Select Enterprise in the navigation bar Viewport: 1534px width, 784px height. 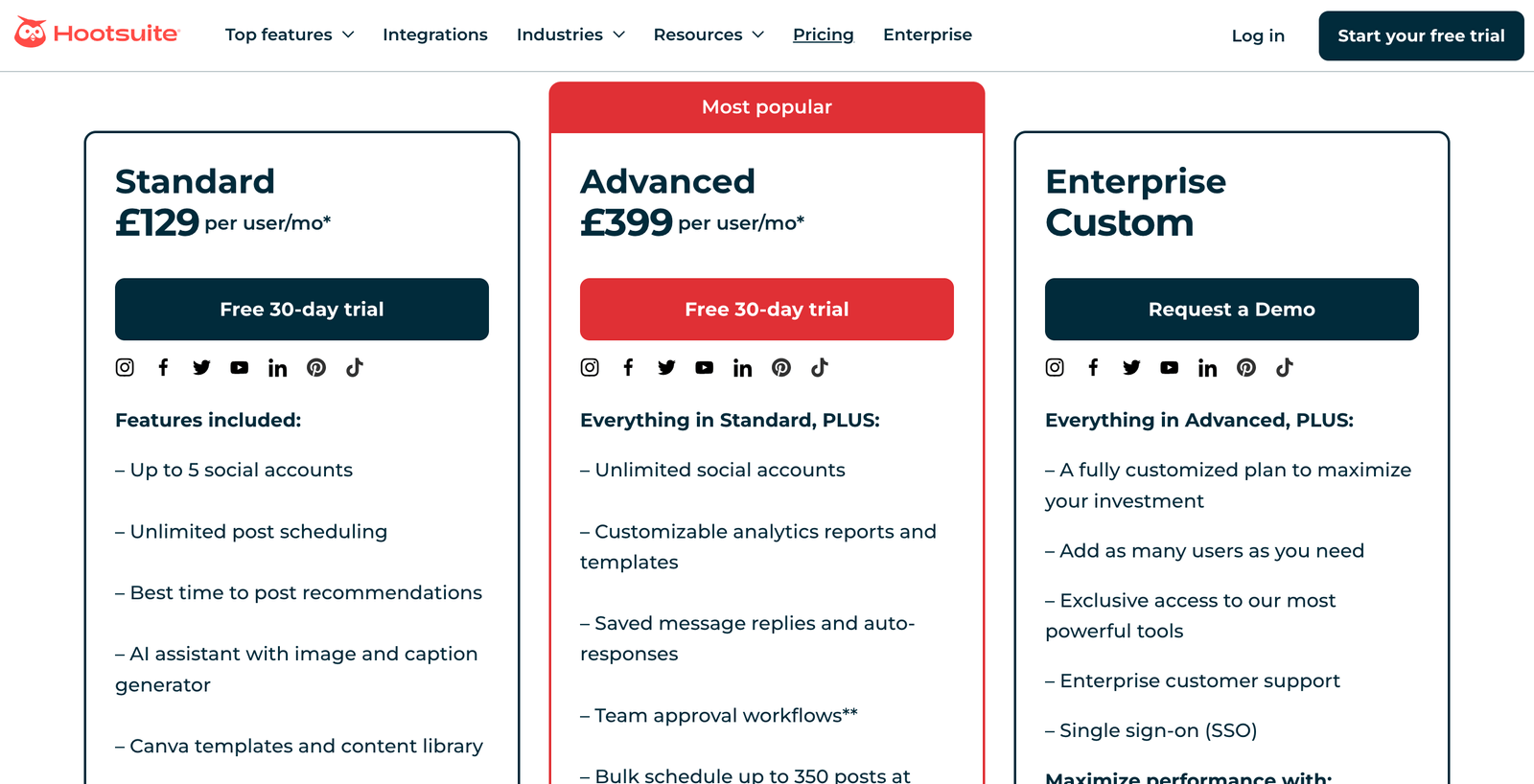tap(927, 35)
